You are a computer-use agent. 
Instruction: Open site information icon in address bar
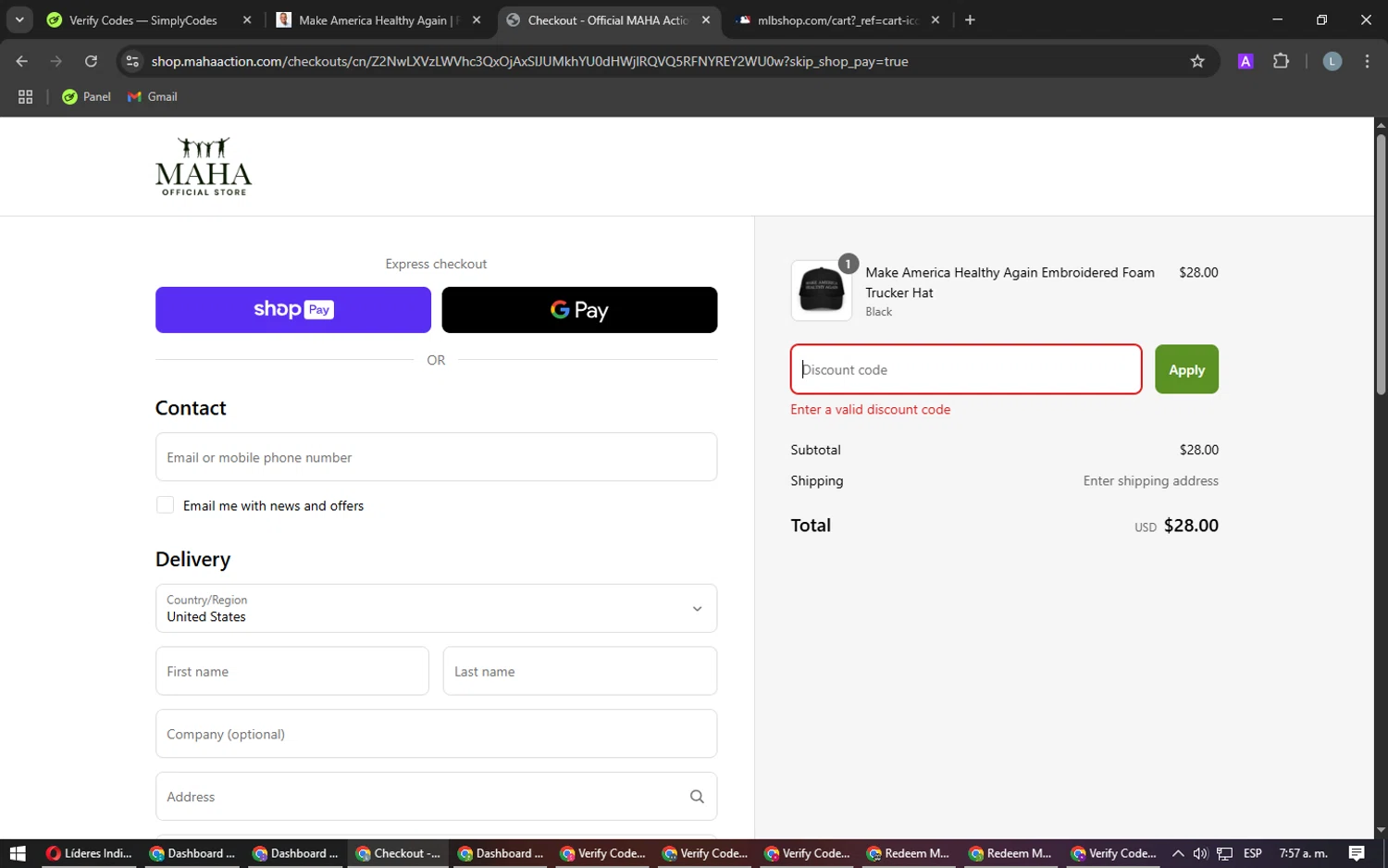[x=132, y=61]
